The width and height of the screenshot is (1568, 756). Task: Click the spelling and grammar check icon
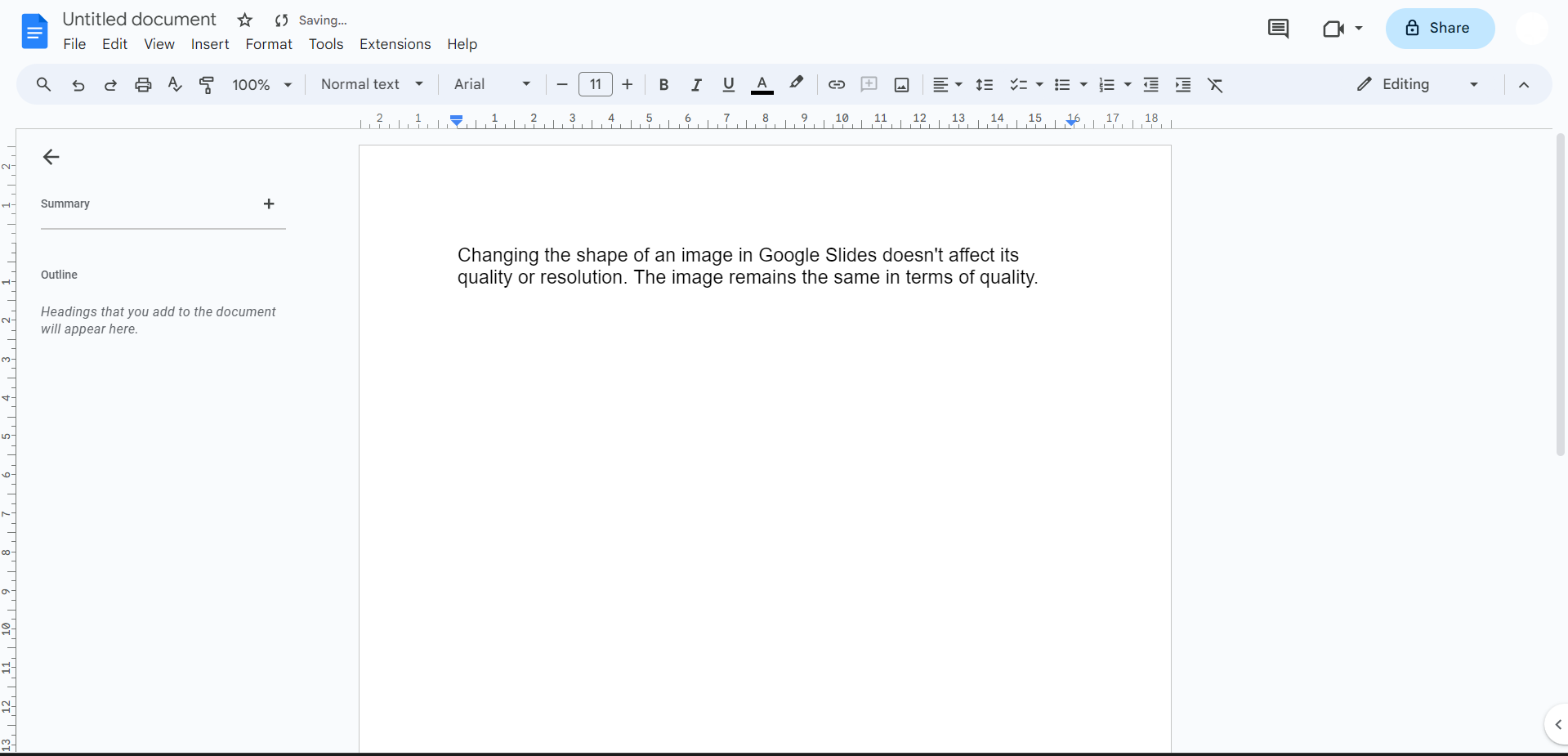pos(175,84)
